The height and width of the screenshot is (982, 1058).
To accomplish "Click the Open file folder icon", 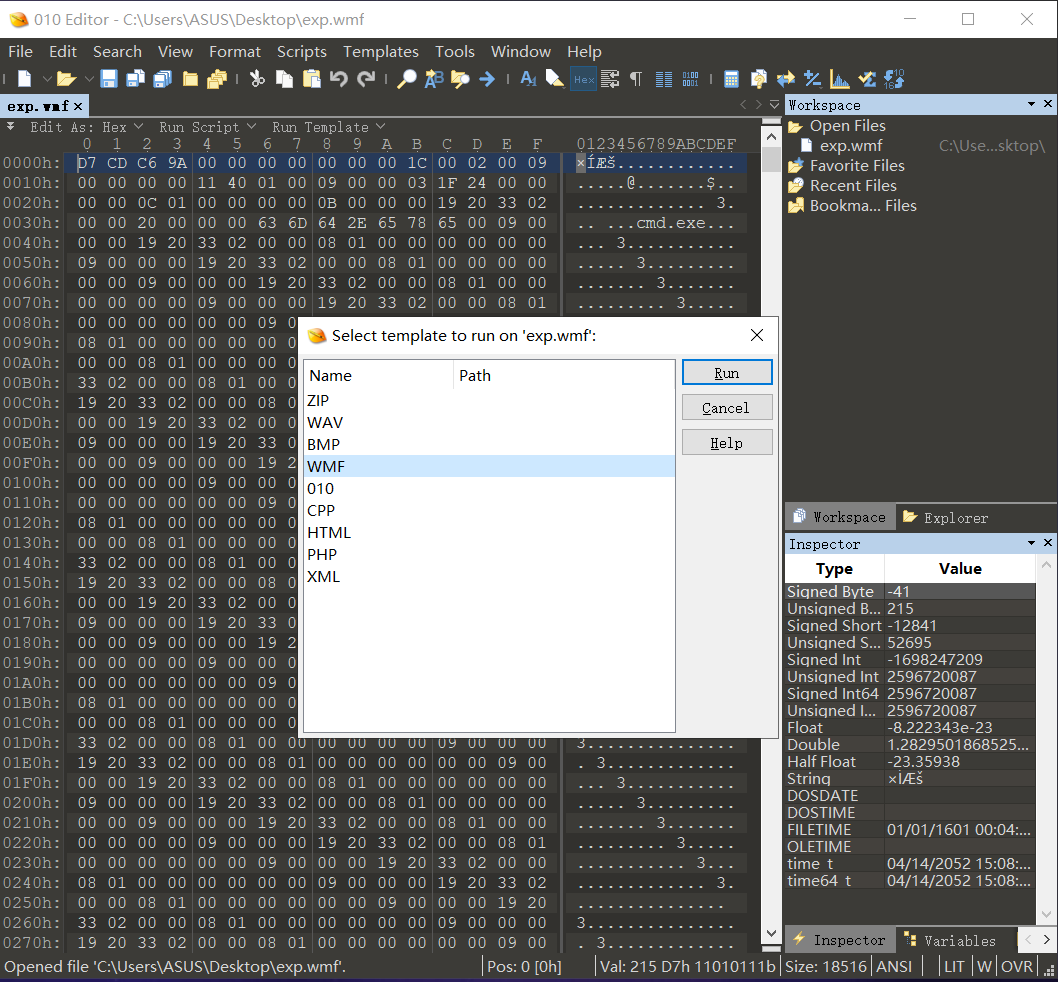I will pyautogui.click(x=66, y=79).
